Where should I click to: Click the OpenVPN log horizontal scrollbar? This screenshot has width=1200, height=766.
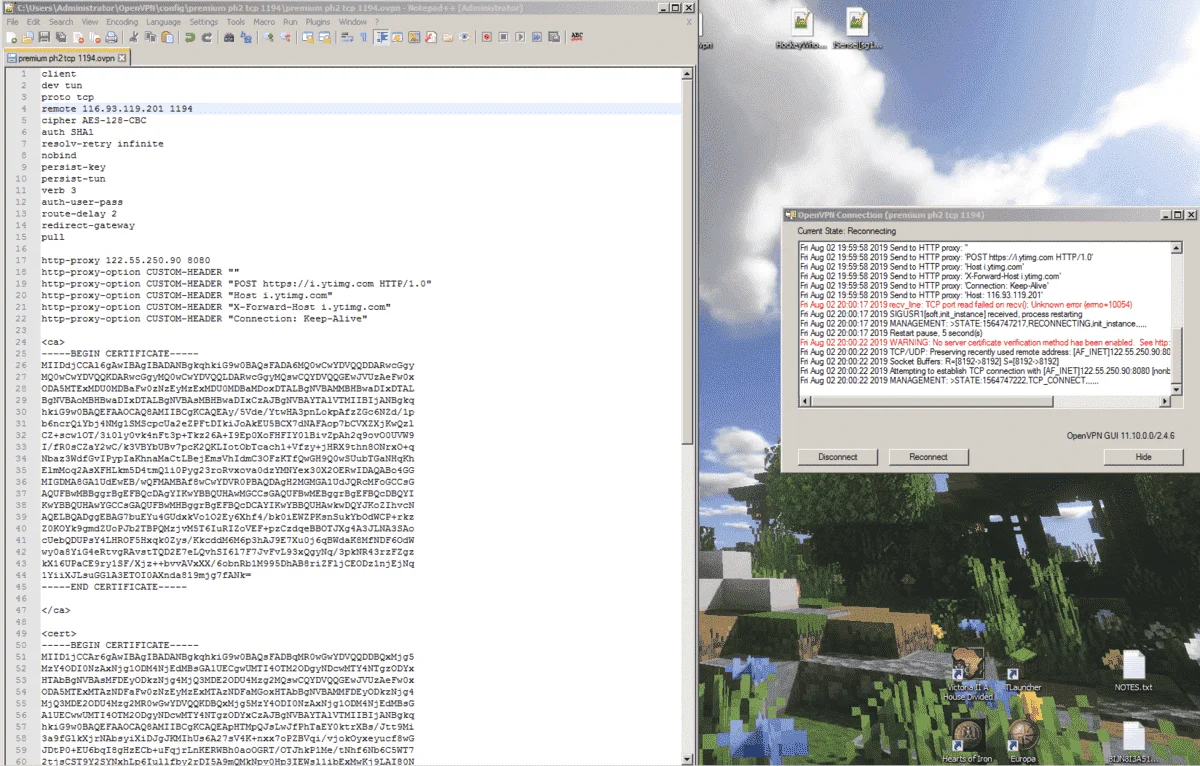pos(984,402)
